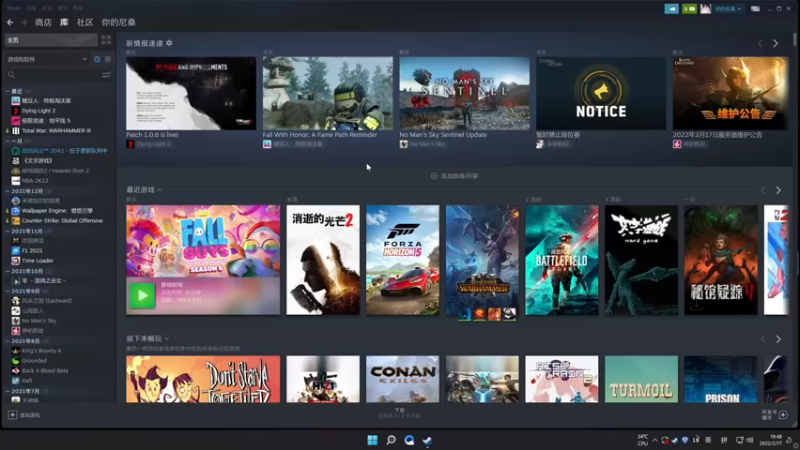Select Wallpaper Engine in the game list
The height and width of the screenshot is (450, 800).
pyautogui.click(x=57, y=211)
